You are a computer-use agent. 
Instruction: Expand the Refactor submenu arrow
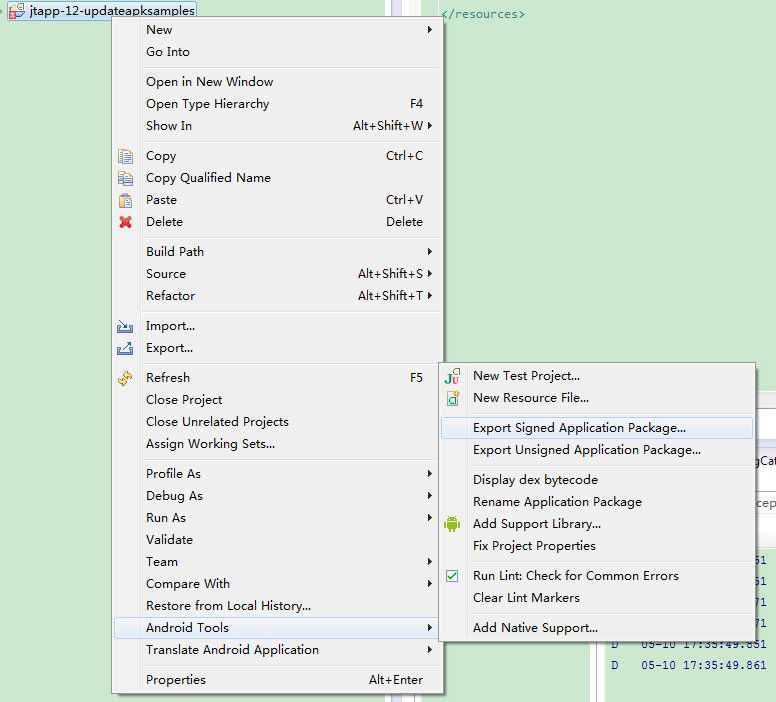(430, 296)
